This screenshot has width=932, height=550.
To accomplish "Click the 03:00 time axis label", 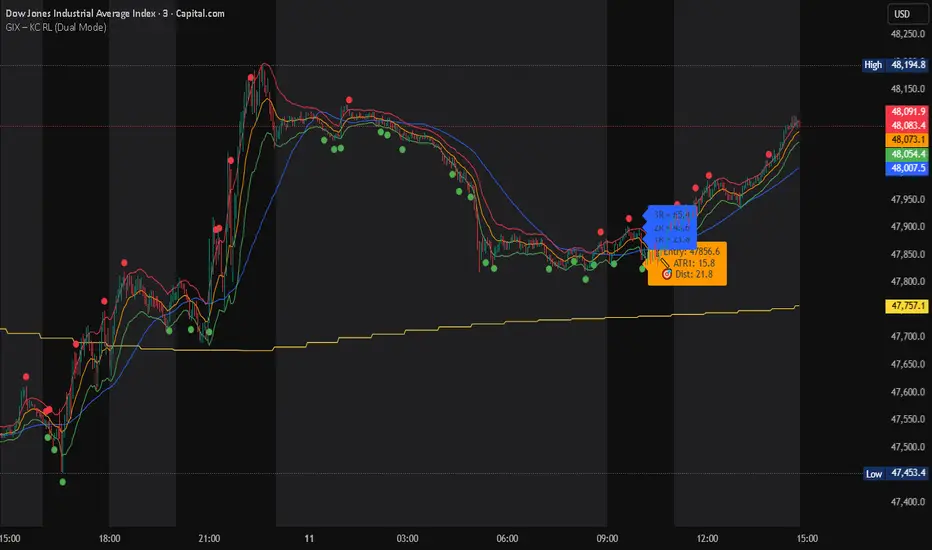I will pyautogui.click(x=408, y=539).
